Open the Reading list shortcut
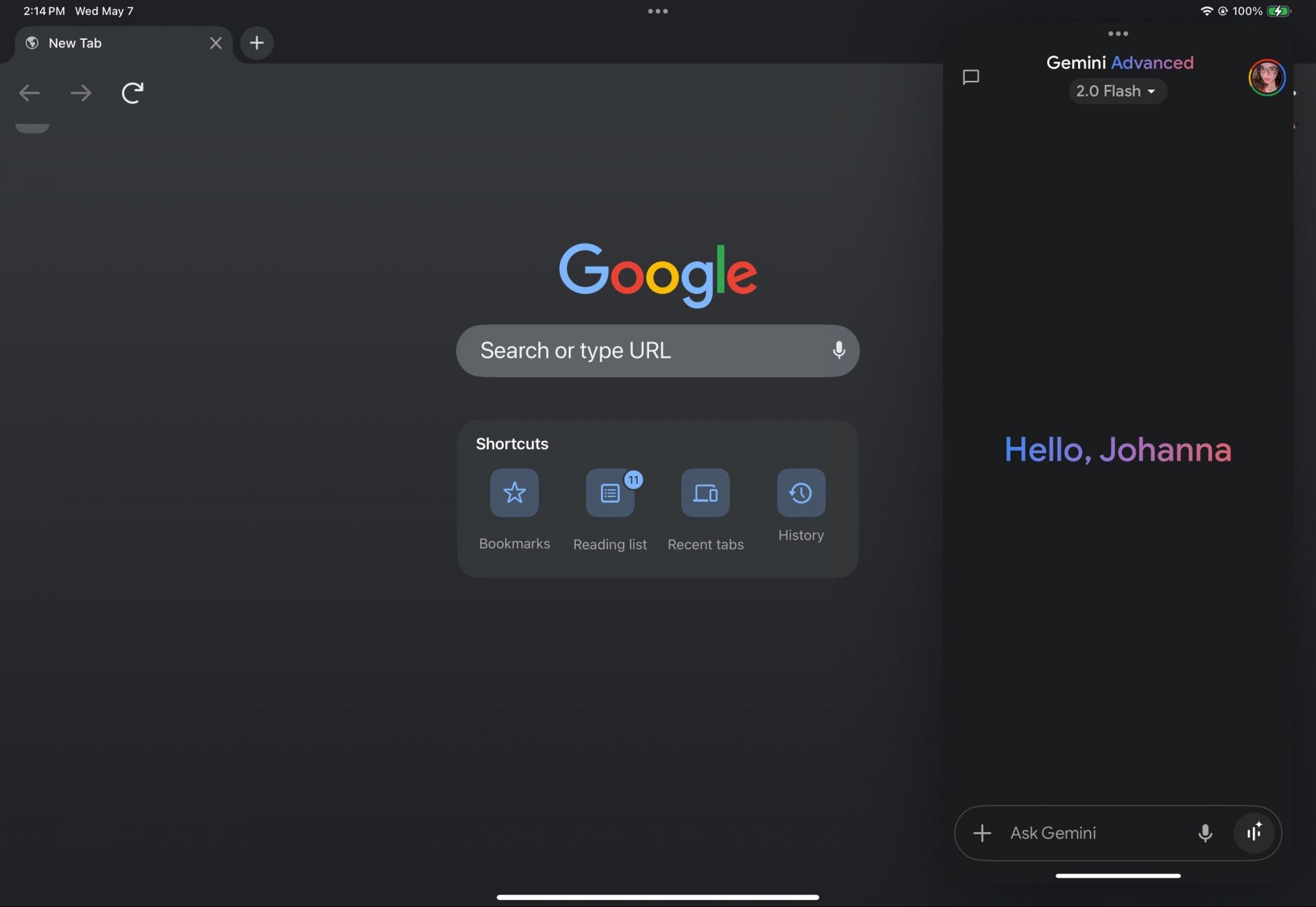Screen dimensions: 1316x907 point(609,493)
